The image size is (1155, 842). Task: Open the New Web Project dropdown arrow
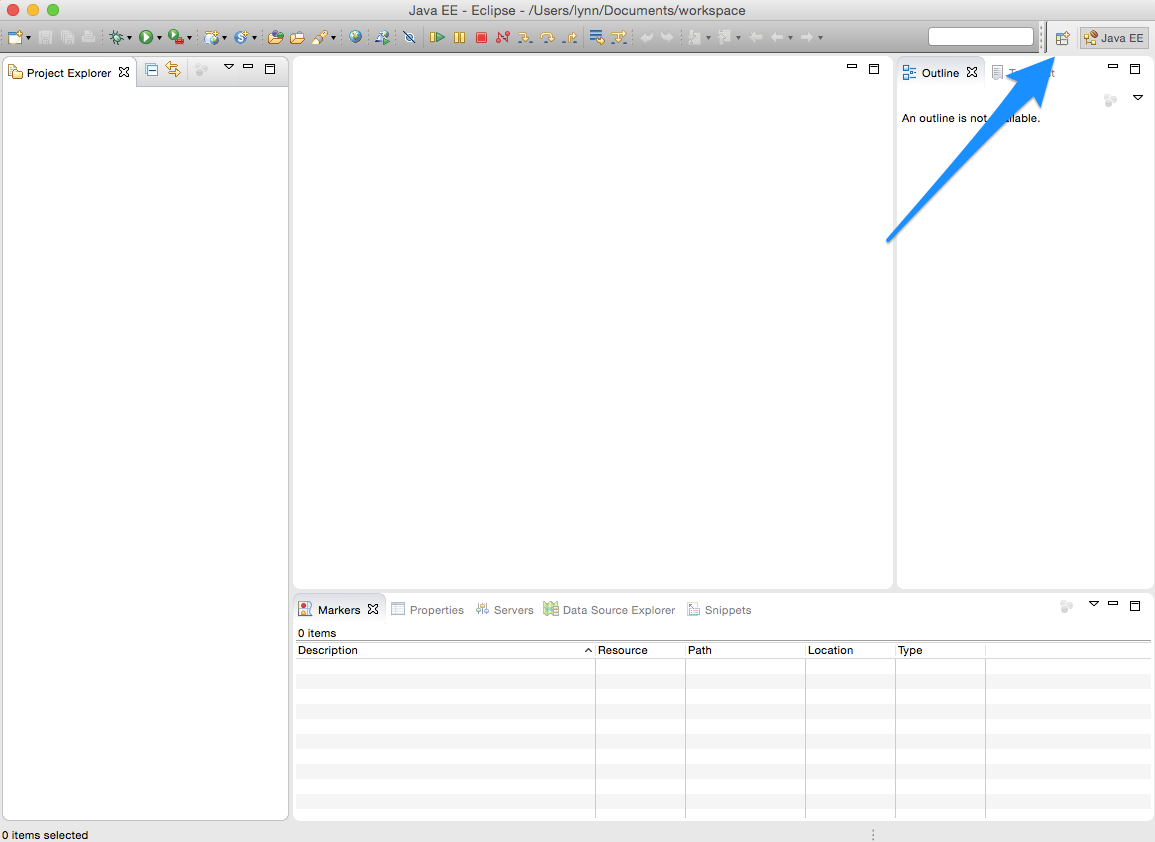(225, 38)
